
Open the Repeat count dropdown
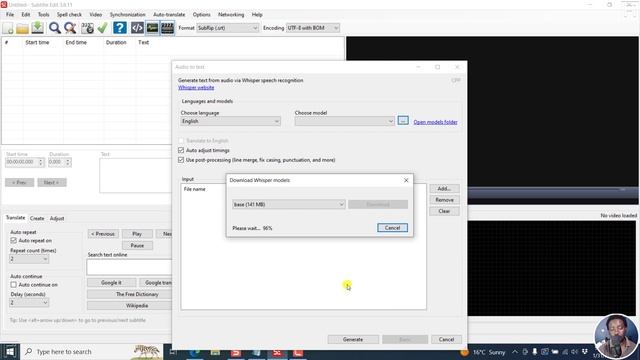coord(29,259)
